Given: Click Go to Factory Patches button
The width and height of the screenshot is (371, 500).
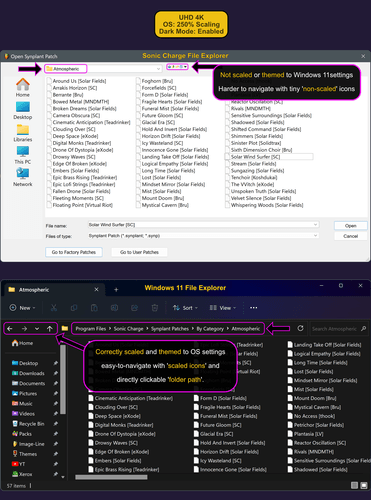Looking at the screenshot, I should tap(74, 252).
